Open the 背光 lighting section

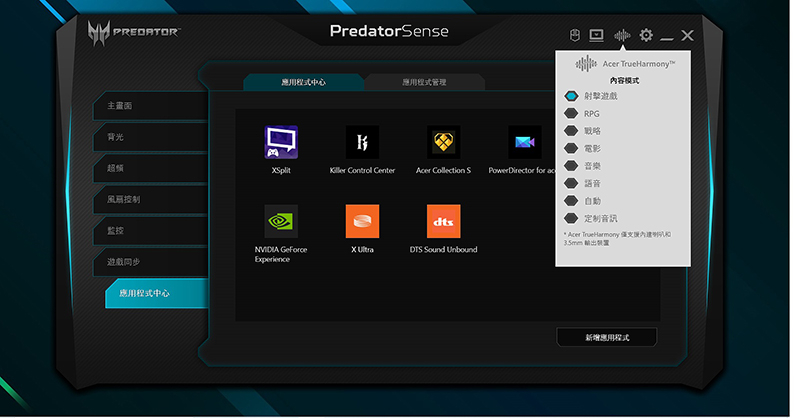(x=150, y=136)
